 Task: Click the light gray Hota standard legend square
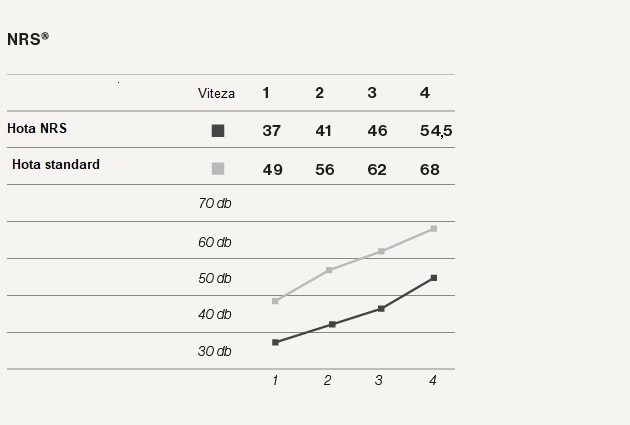[218, 169]
